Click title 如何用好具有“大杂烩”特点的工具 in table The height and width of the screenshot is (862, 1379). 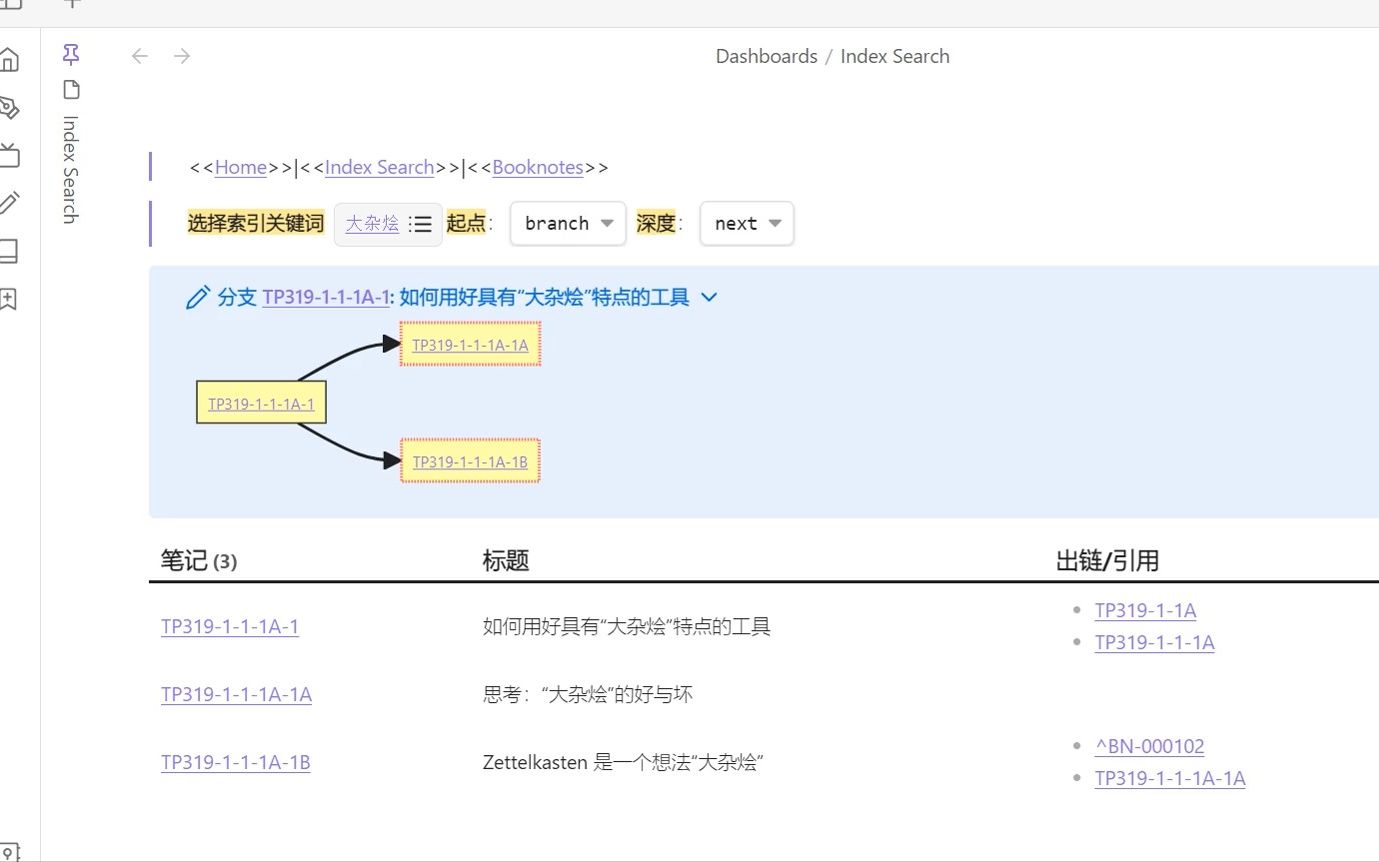click(627, 627)
